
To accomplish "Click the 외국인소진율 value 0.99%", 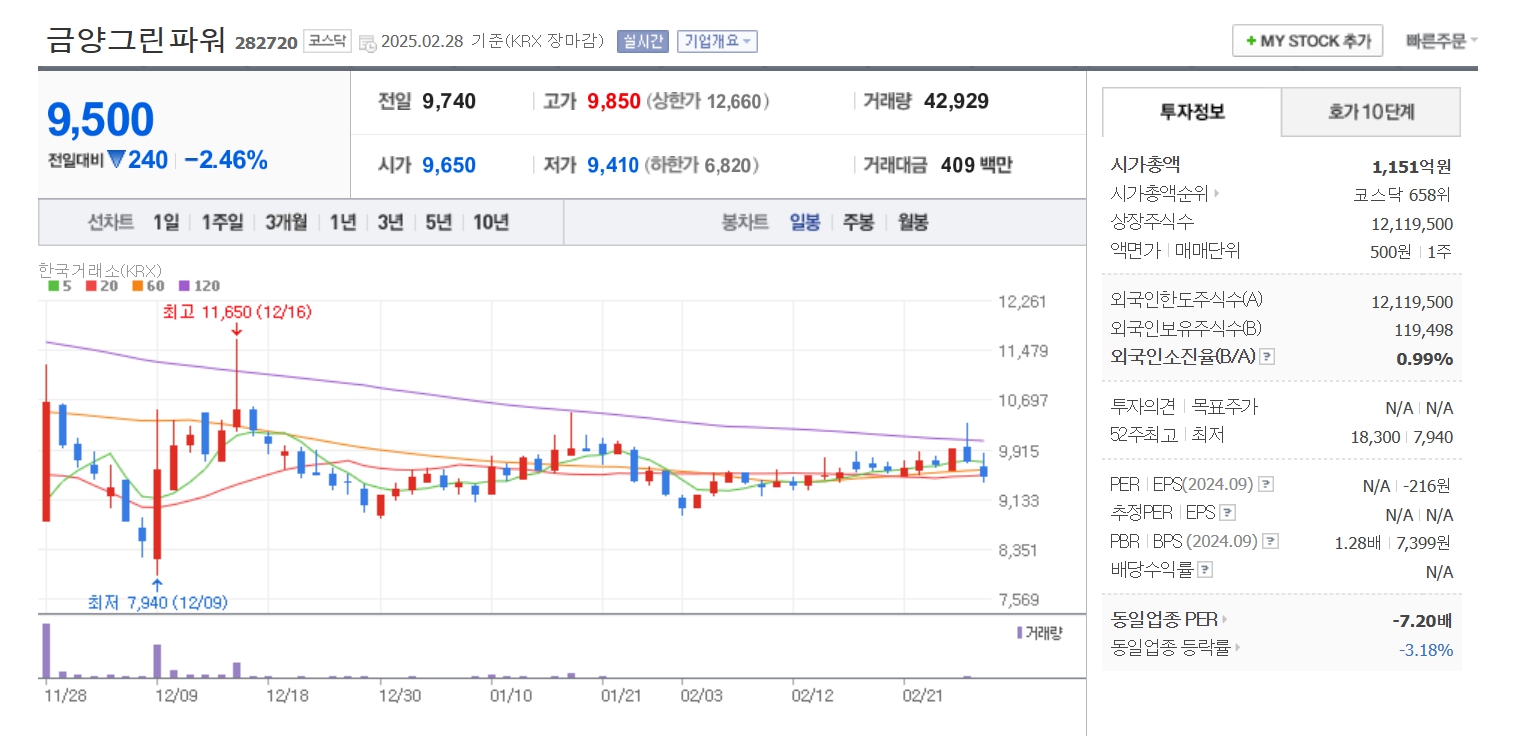I will [1425, 358].
